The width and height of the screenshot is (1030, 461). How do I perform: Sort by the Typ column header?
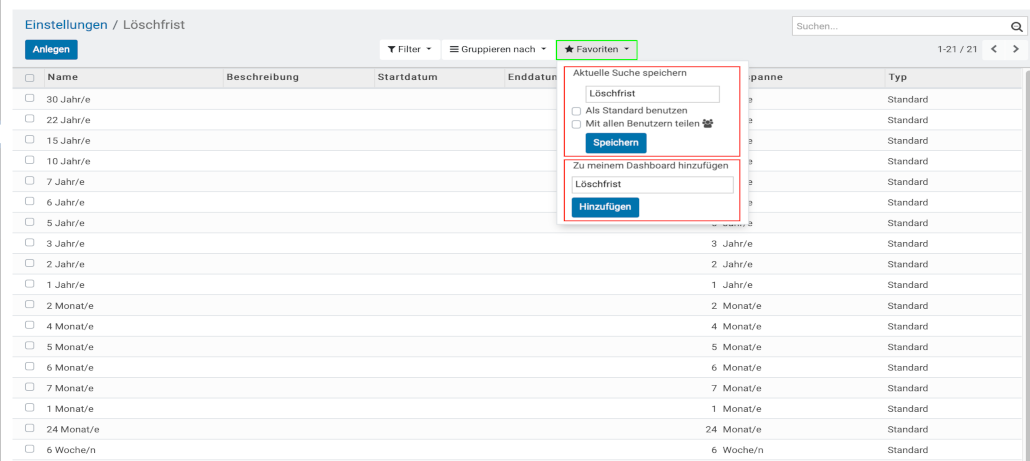pyautogui.click(x=897, y=78)
